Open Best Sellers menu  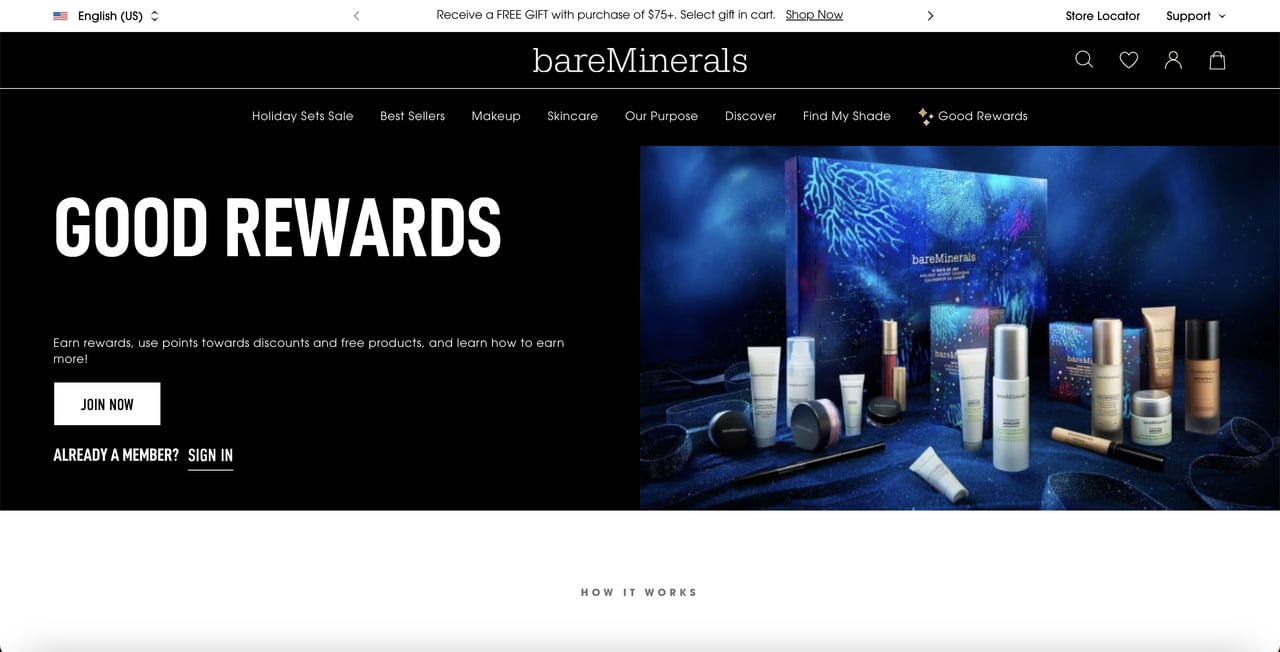point(412,116)
